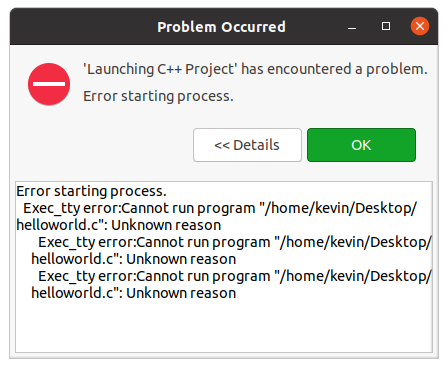Select the second Exec_tty error line
The height and width of the screenshot is (368, 448).
pos(235,242)
